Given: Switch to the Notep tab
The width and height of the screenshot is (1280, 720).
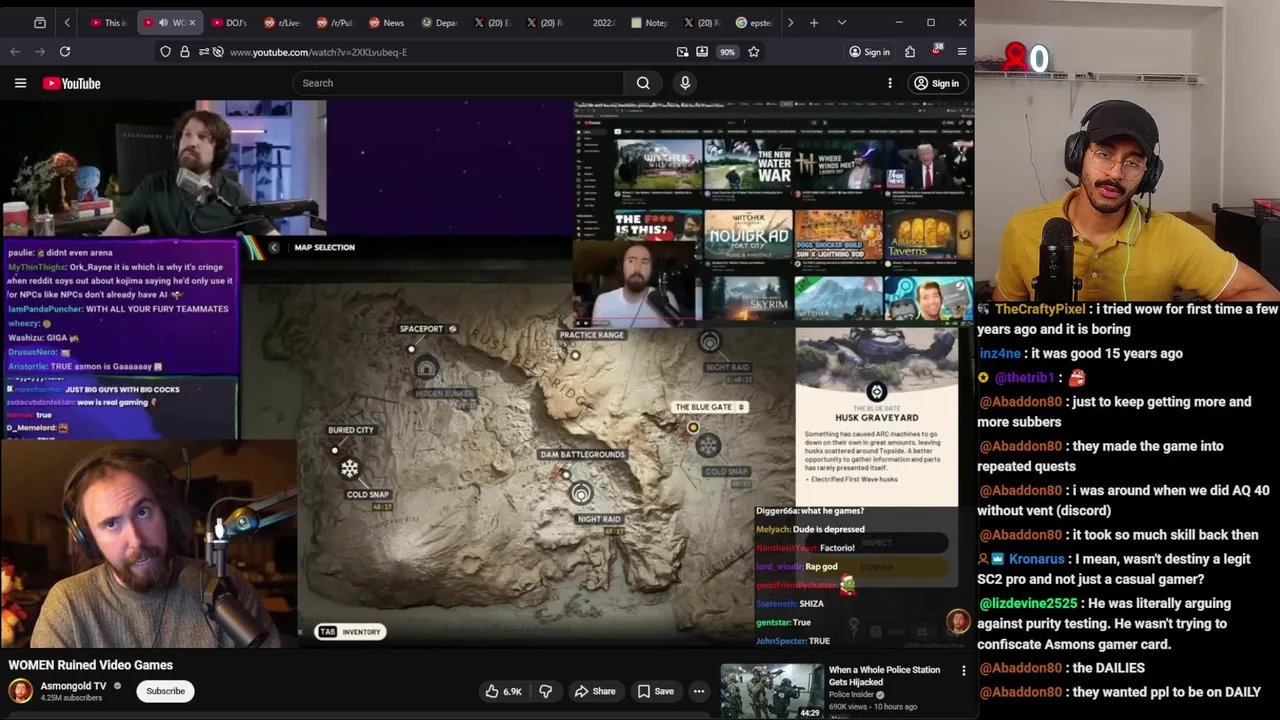Looking at the screenshot, I should 649,22.
